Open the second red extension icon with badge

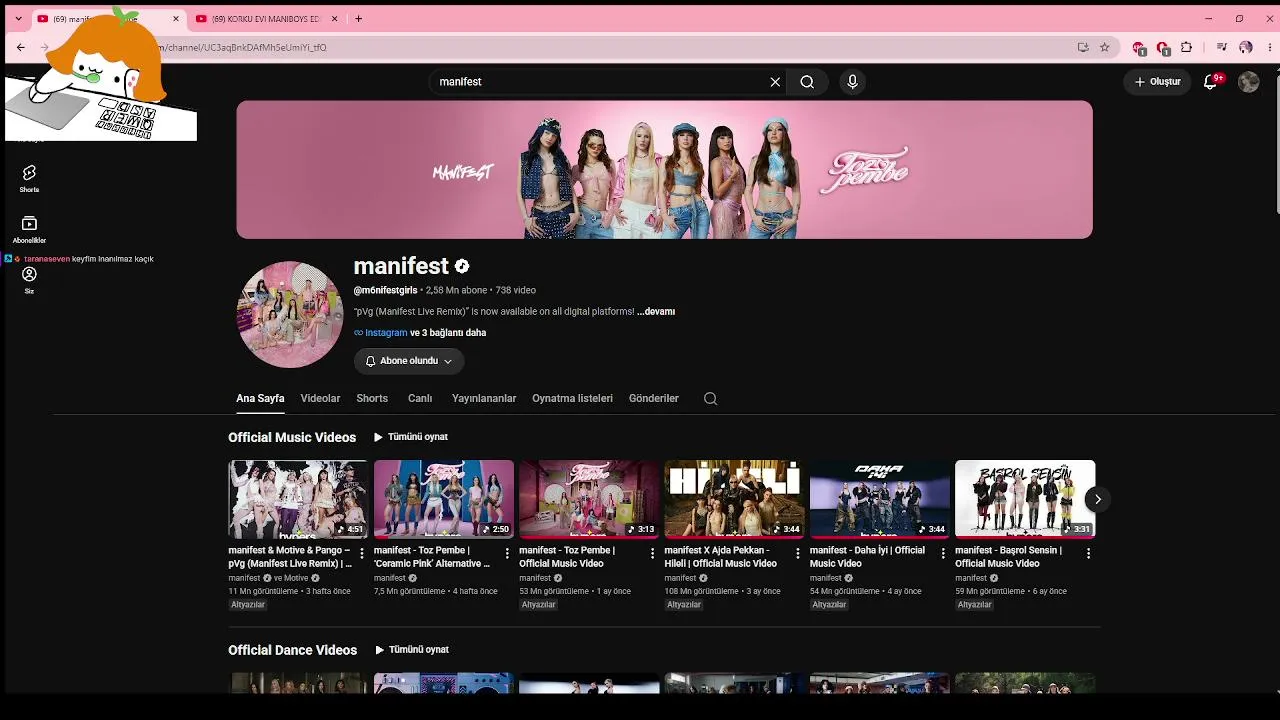tap(1163, 47)
